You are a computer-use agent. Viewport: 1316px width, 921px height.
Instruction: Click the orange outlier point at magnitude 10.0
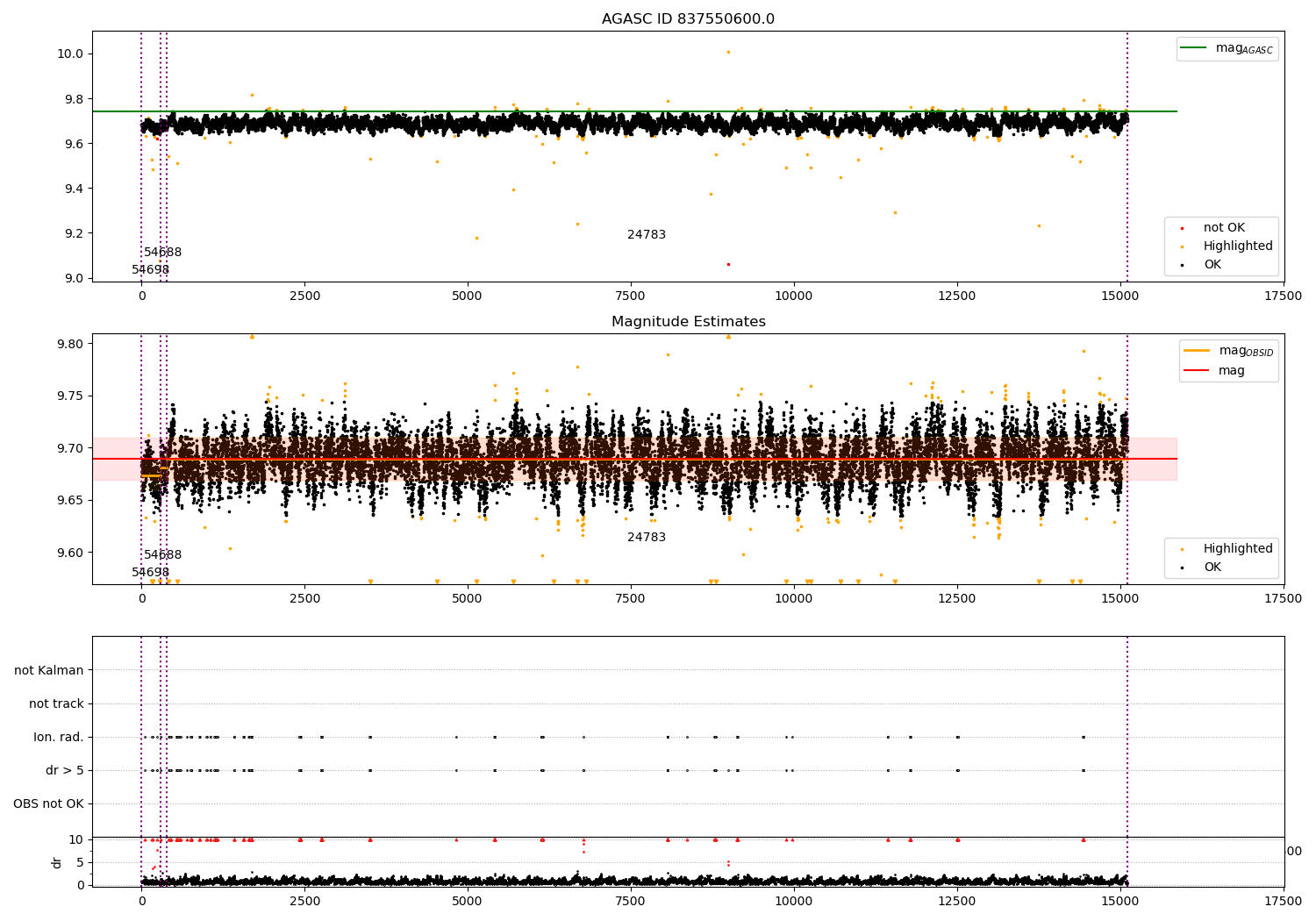[x=728, y=52]
